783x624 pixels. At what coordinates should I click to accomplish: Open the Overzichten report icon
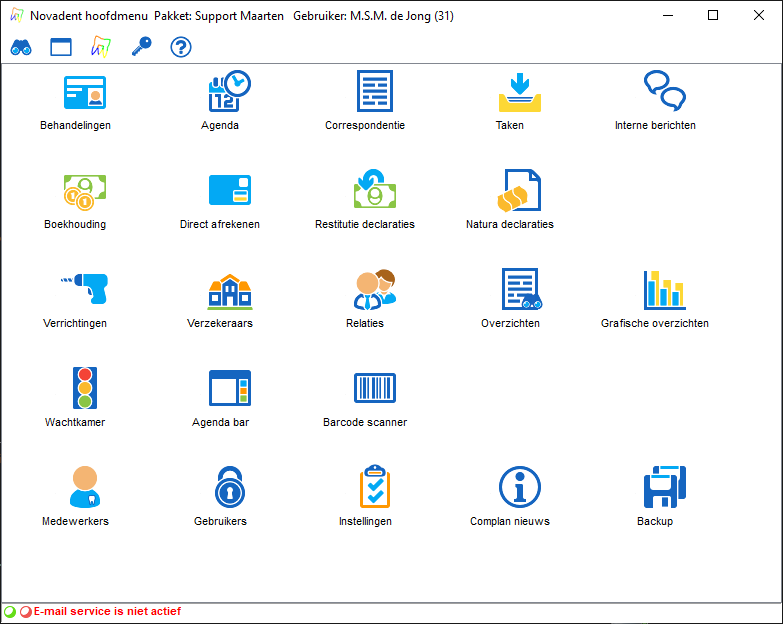[521, 289]
